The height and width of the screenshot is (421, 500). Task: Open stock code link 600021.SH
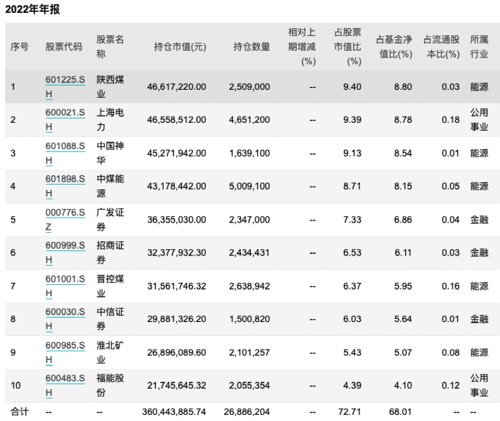coord(65,120)
